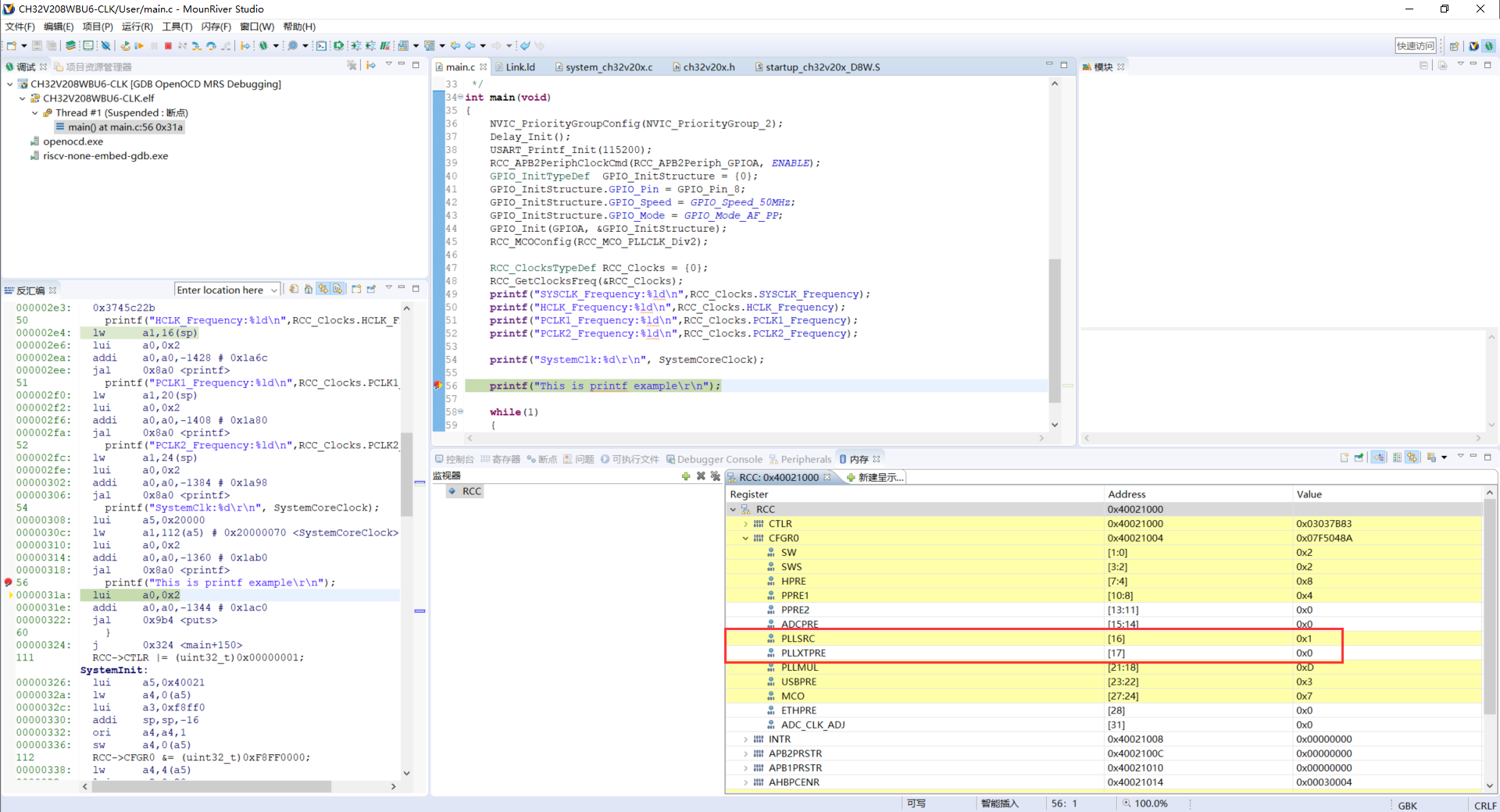The image size is (1500, 812).
Task: Expand the APB2PRSTR register row
Action: [x=745, y=753]
